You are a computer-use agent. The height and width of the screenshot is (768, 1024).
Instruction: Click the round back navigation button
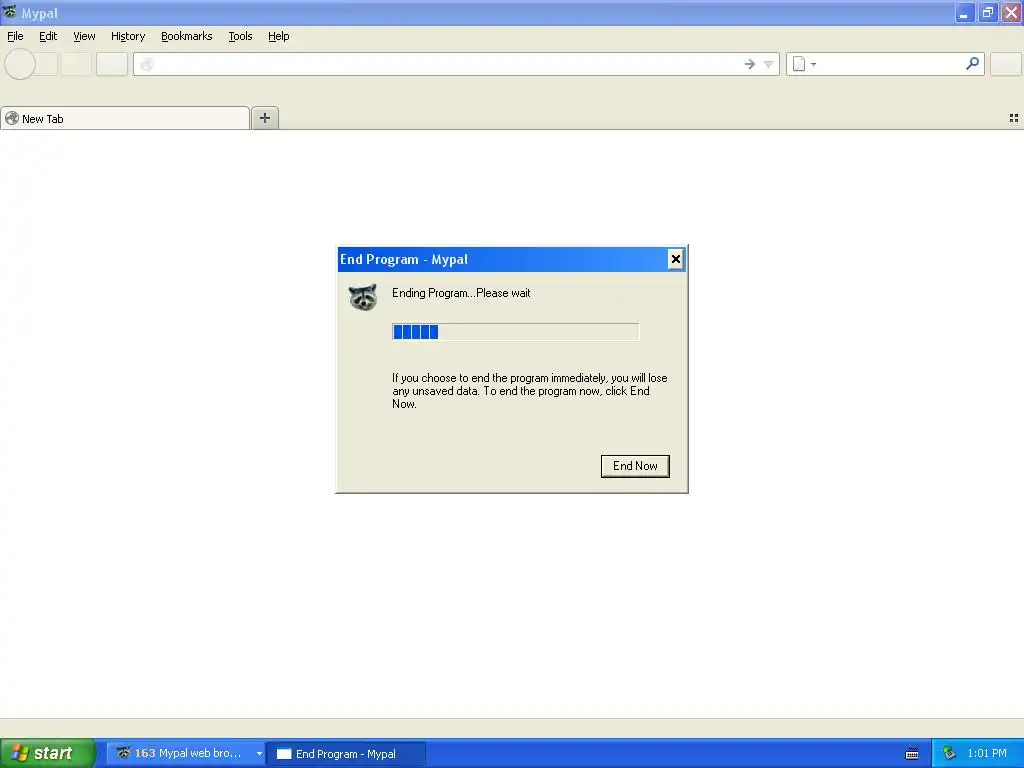pyautogui.click(x=20, y=64)
